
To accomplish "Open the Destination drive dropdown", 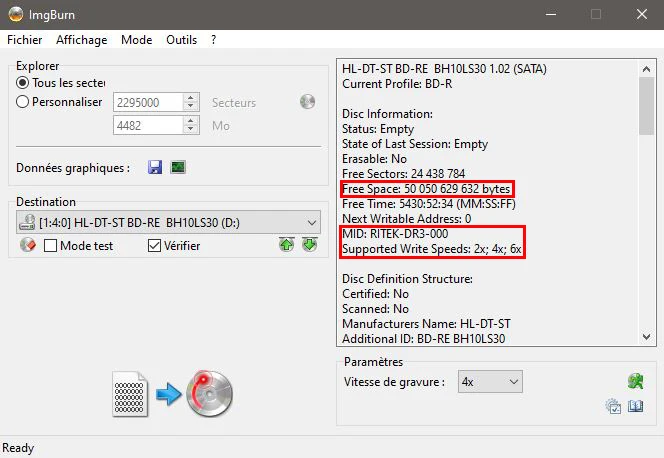I will click(x=169, y=223).
